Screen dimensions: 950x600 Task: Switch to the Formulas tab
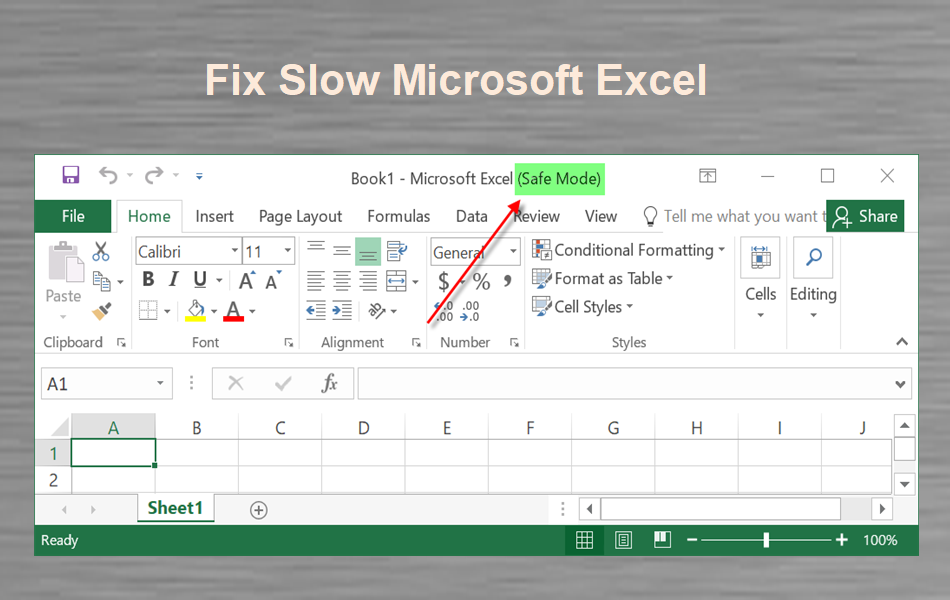click(398, 216)
